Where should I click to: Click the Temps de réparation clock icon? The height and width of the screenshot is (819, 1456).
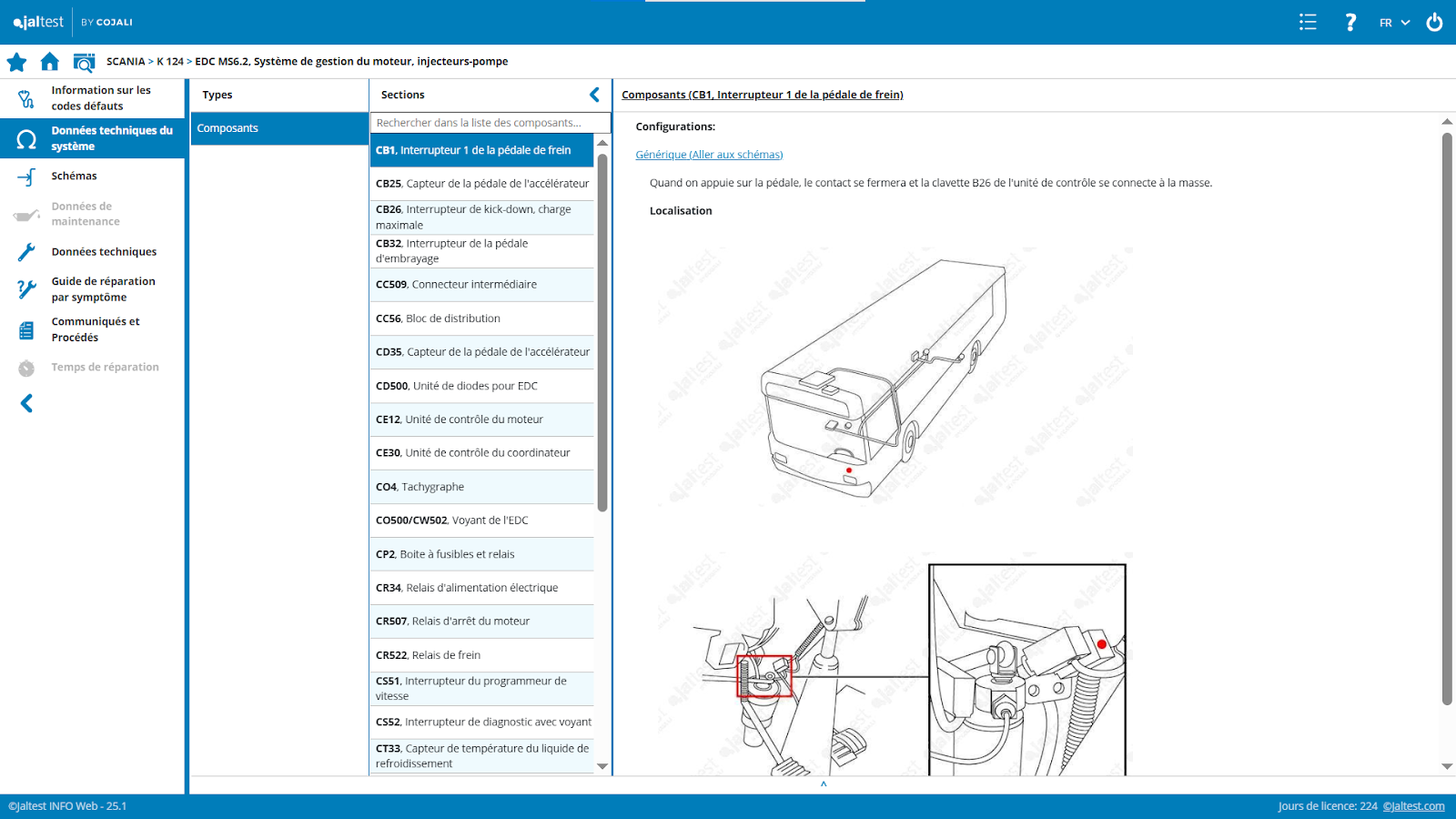26,368
